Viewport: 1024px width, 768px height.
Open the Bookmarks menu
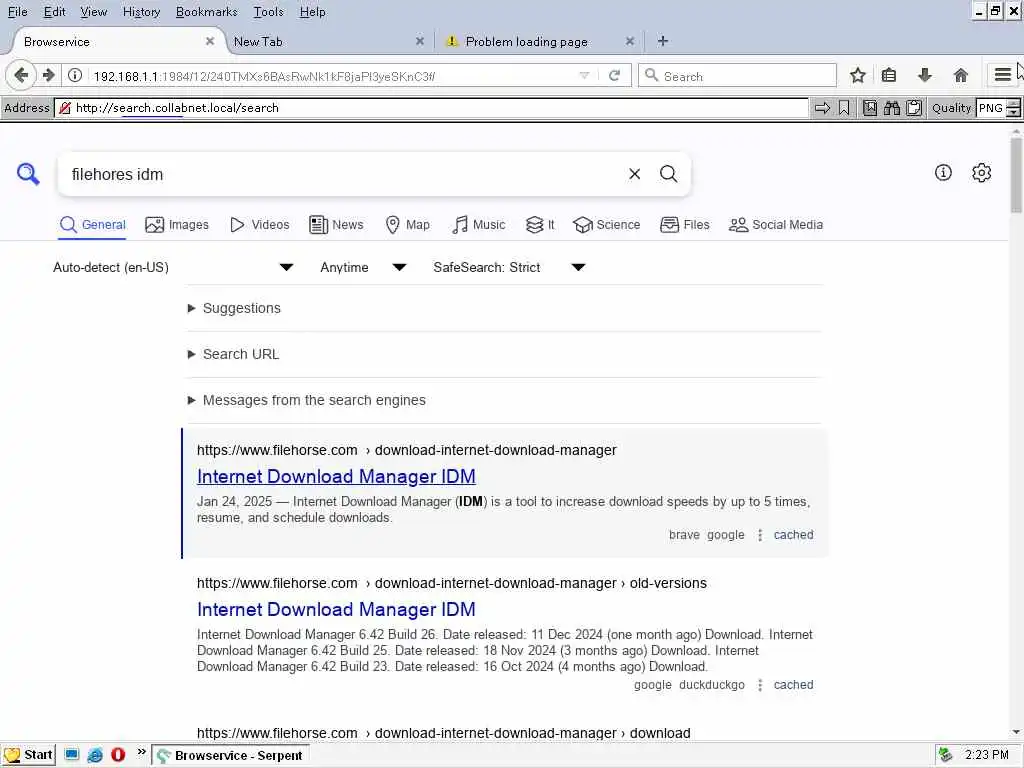point(206,12)
